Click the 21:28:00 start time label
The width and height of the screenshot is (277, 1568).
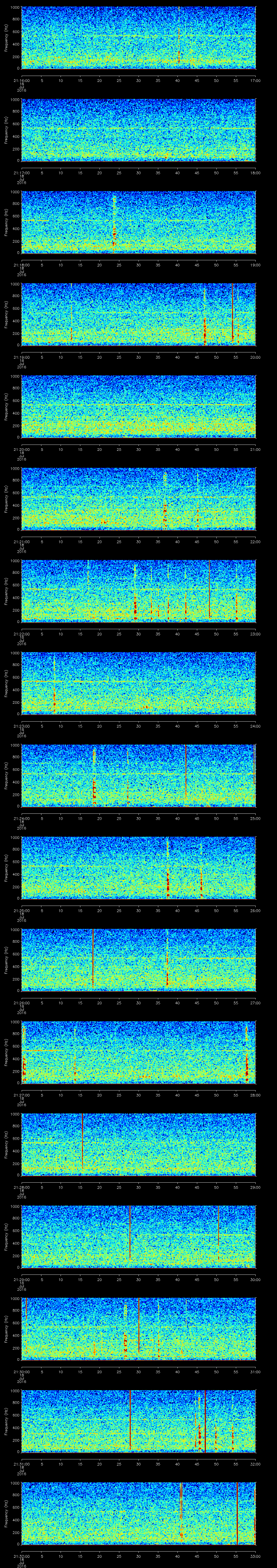(21, 1187)
